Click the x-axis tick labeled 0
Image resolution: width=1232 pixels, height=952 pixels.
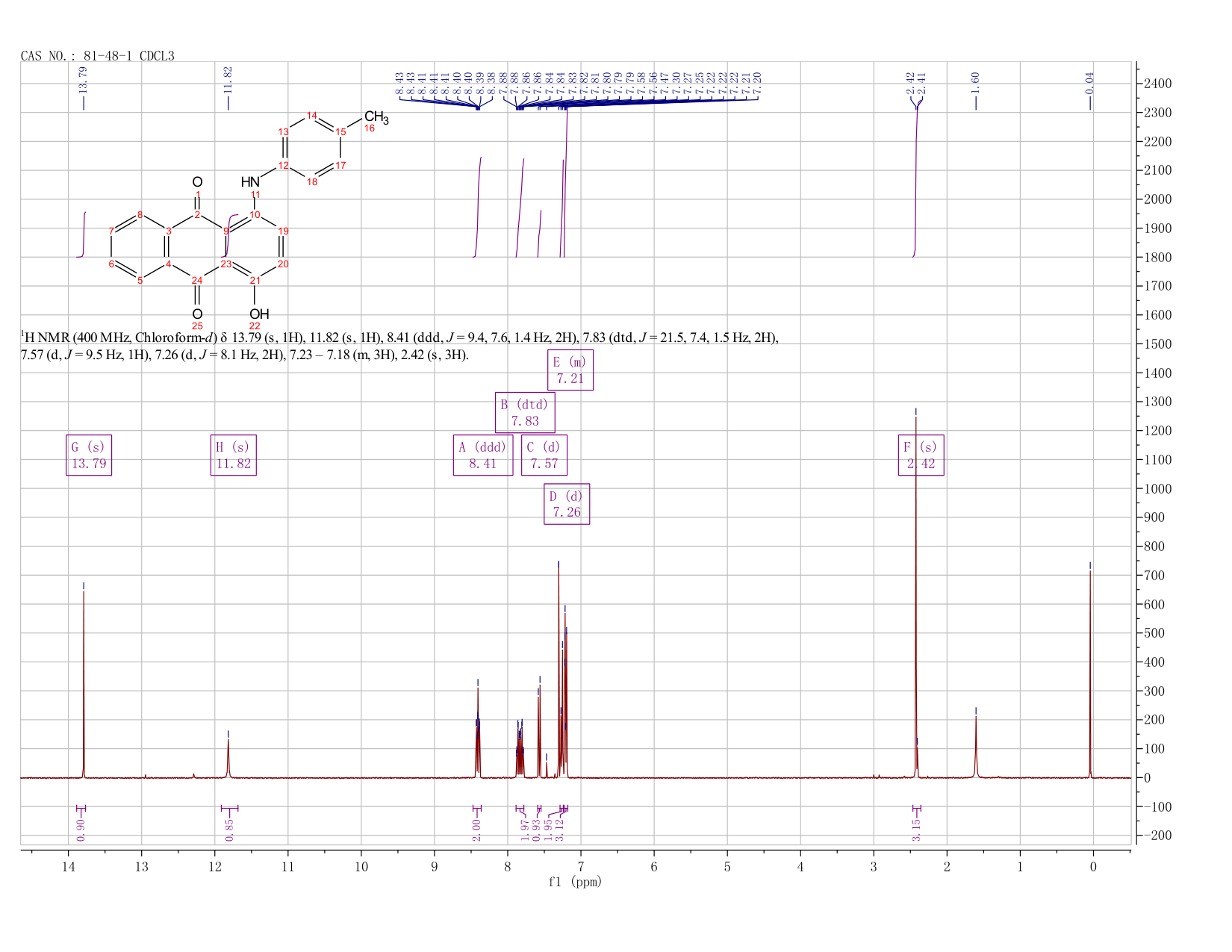tap(1093, 867)
